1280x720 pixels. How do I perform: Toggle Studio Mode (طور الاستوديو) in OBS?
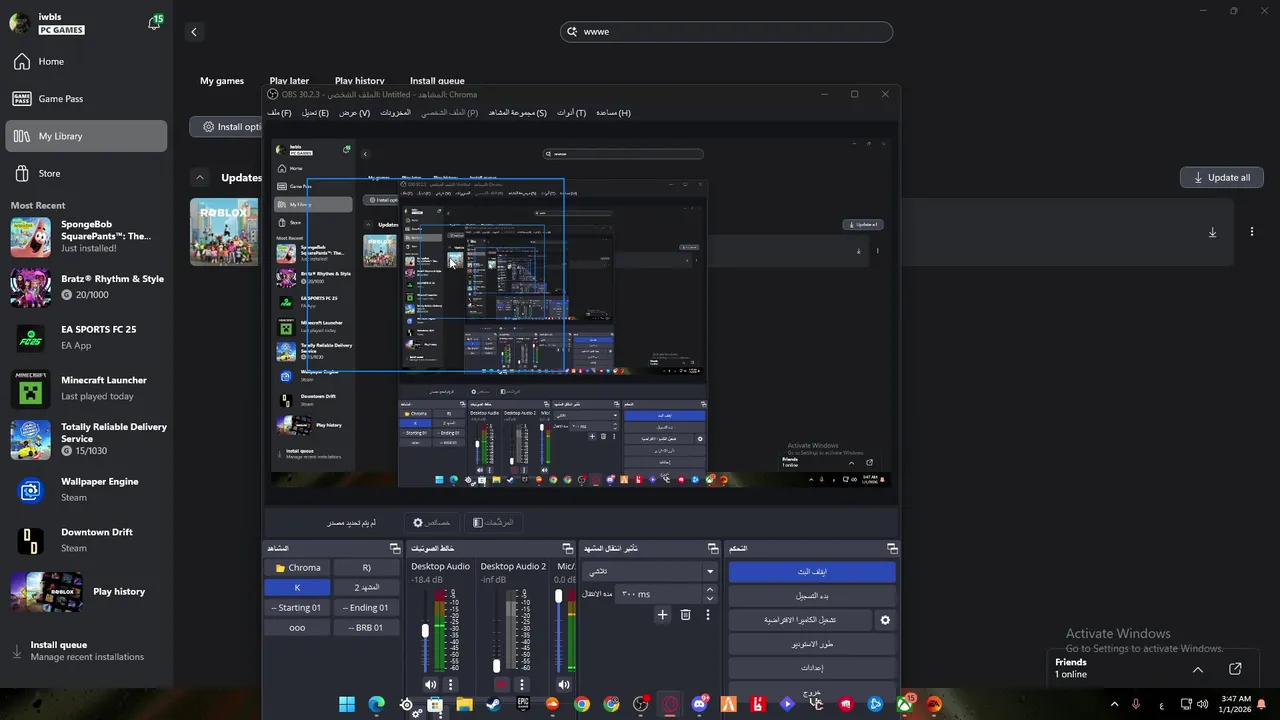coord(812,644)
